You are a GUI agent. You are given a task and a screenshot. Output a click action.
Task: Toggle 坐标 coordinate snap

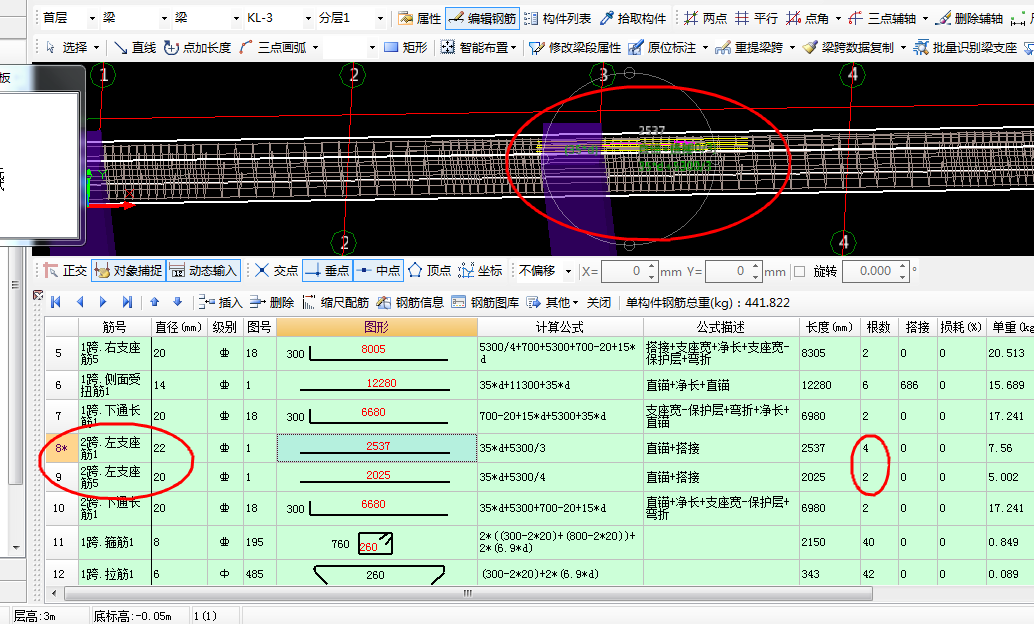480,271
